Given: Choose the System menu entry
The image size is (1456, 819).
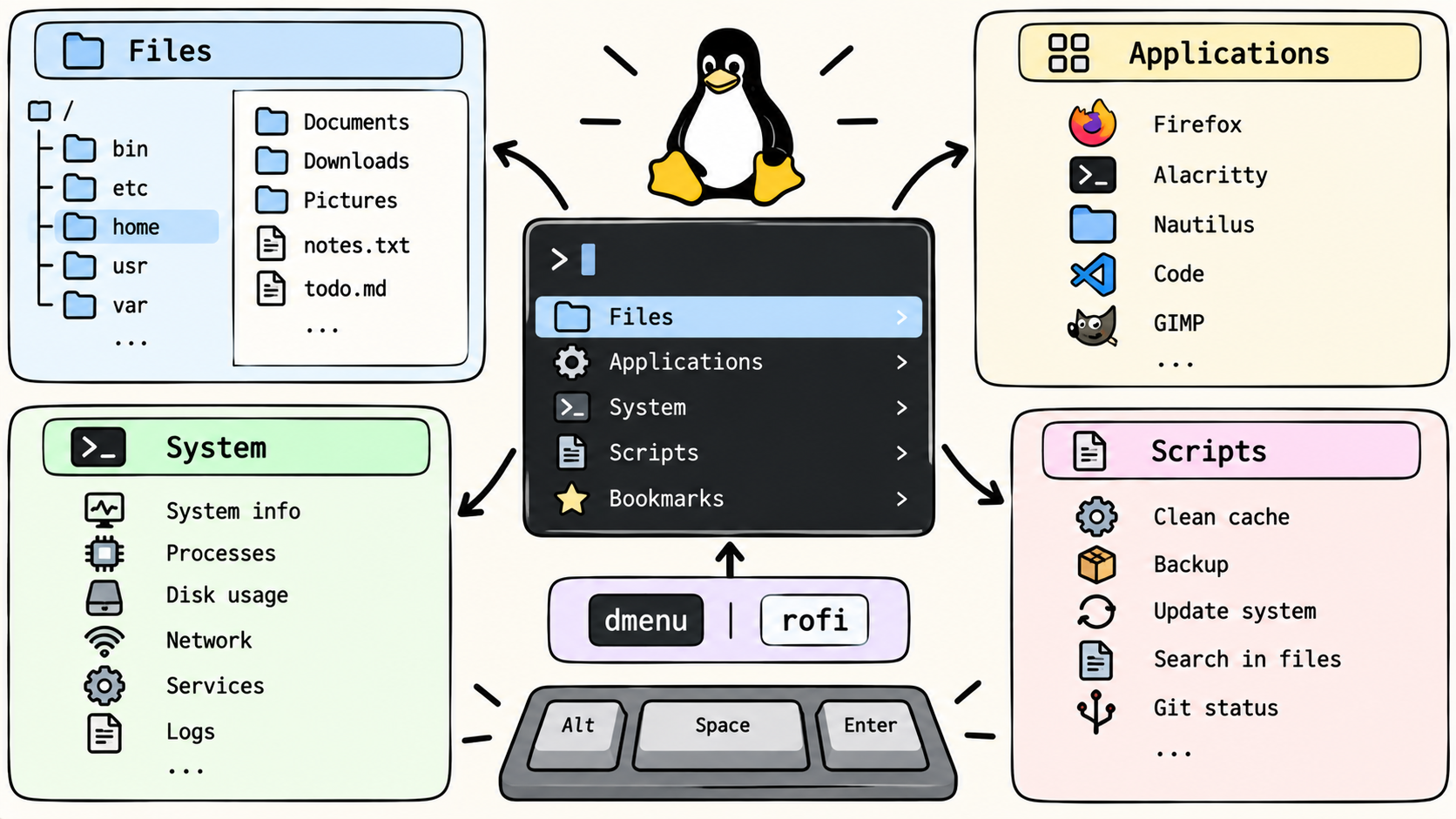Looking at the screenshot, I should click(x=728, y=407).
